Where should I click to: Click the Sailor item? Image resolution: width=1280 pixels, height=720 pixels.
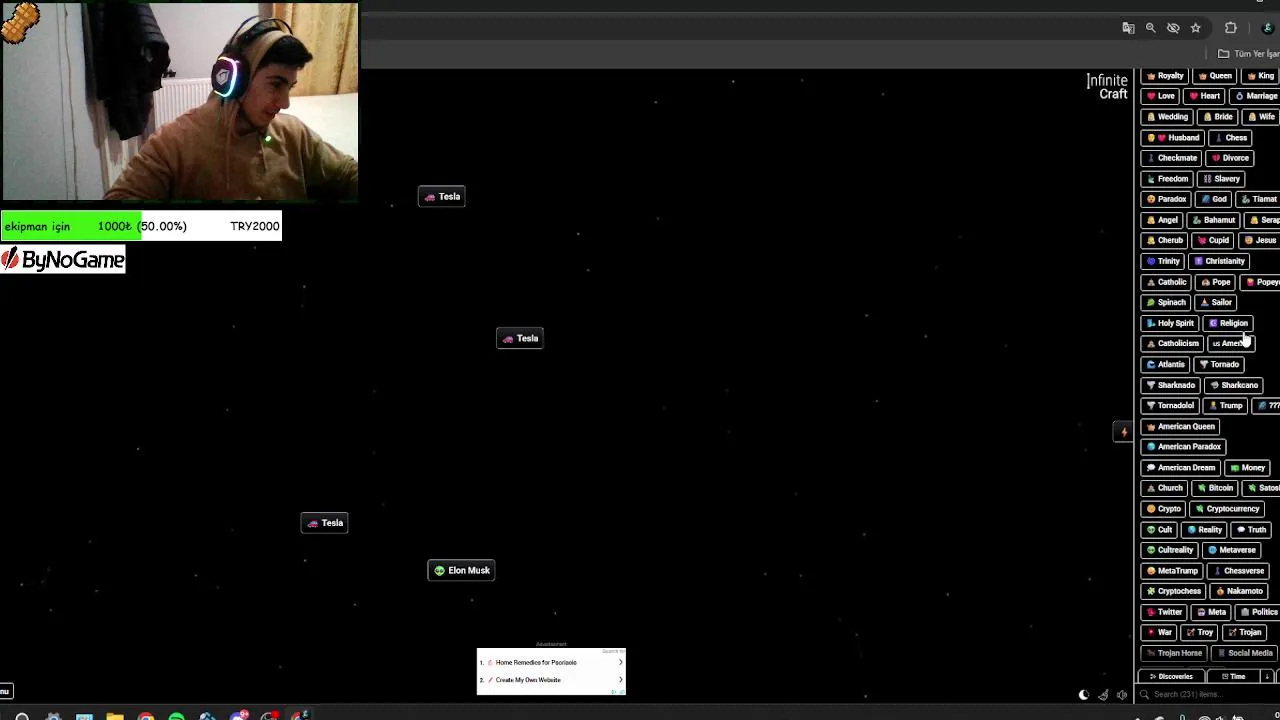click(1216, 302)
